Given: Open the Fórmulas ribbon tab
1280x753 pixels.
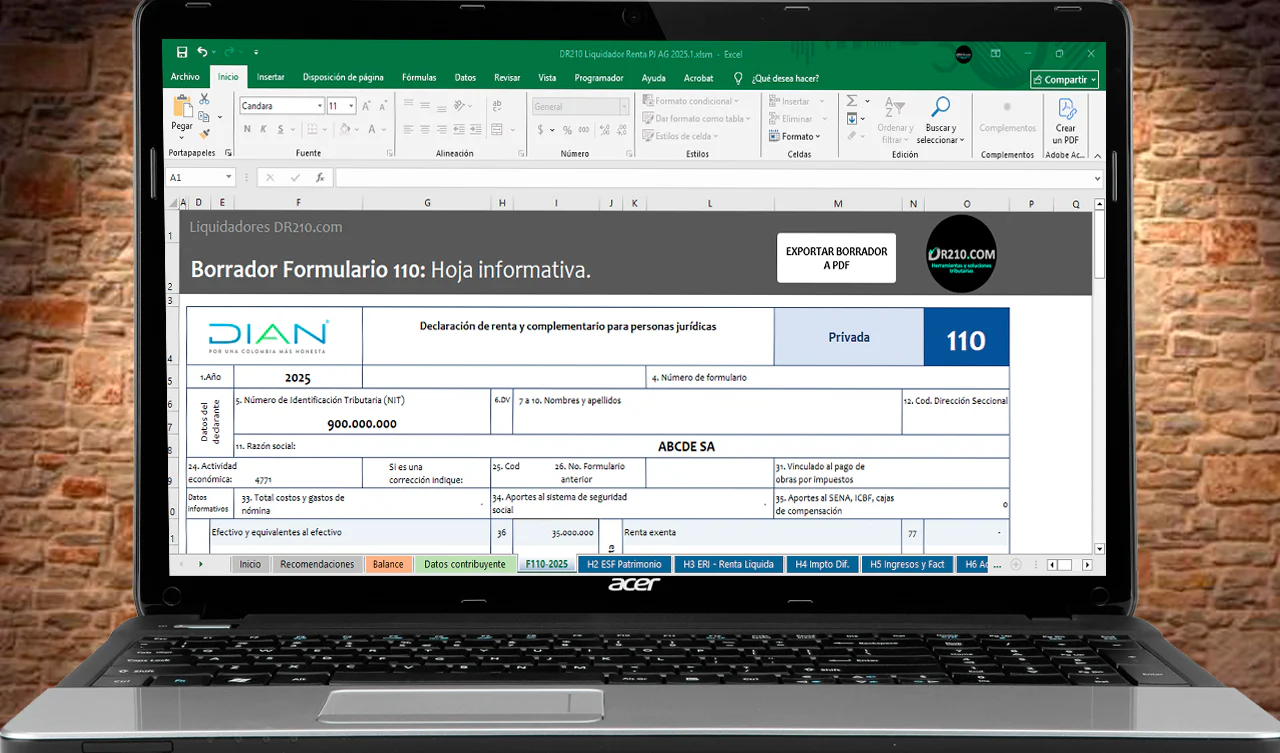Looking at the screenshot, I should coord(419,78).
